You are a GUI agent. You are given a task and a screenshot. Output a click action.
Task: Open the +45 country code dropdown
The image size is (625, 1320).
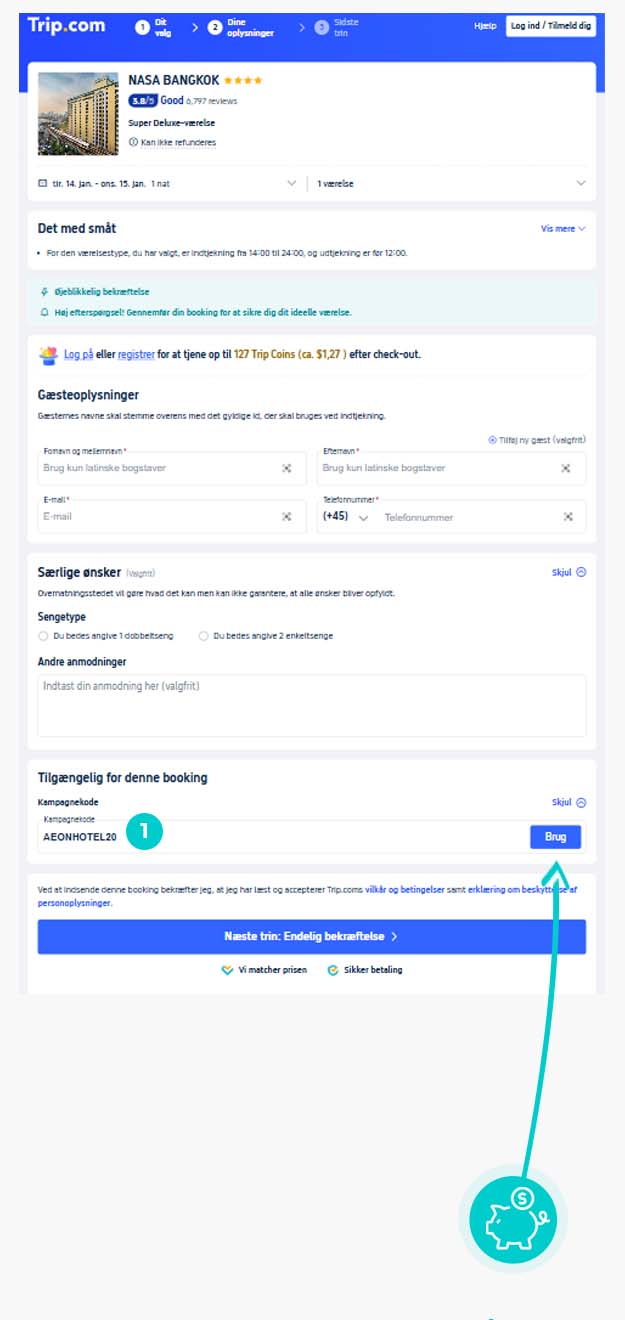pyautogui.click(x=346, y=517)
